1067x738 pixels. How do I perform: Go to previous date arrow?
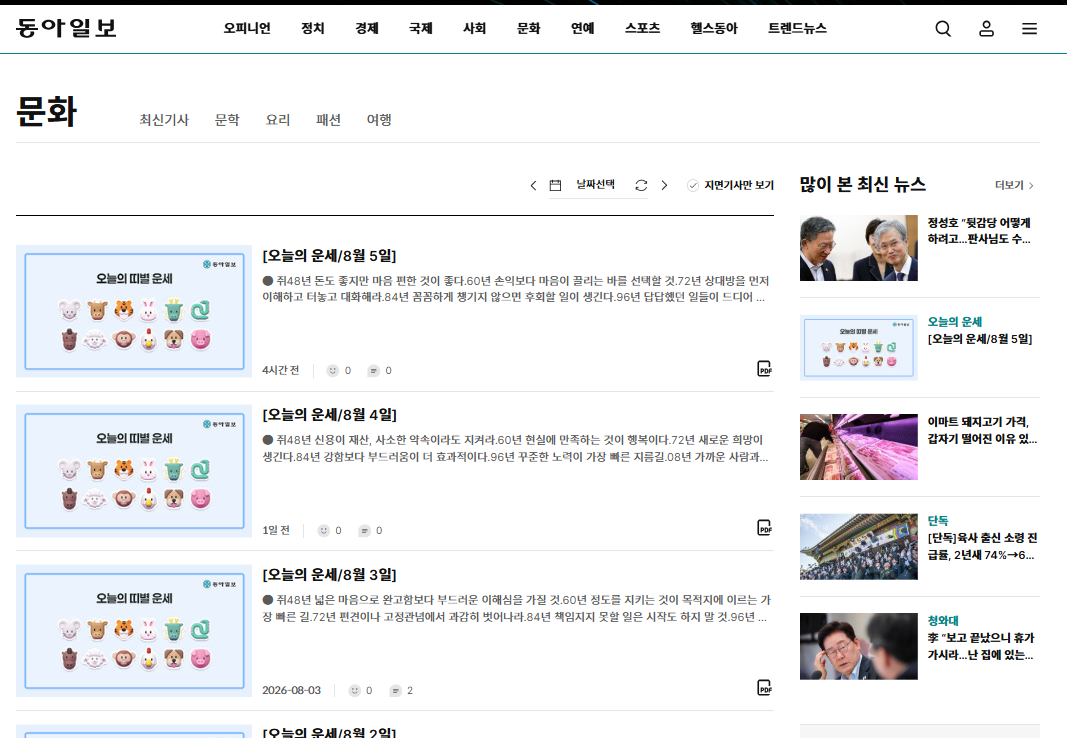[533, 185]
